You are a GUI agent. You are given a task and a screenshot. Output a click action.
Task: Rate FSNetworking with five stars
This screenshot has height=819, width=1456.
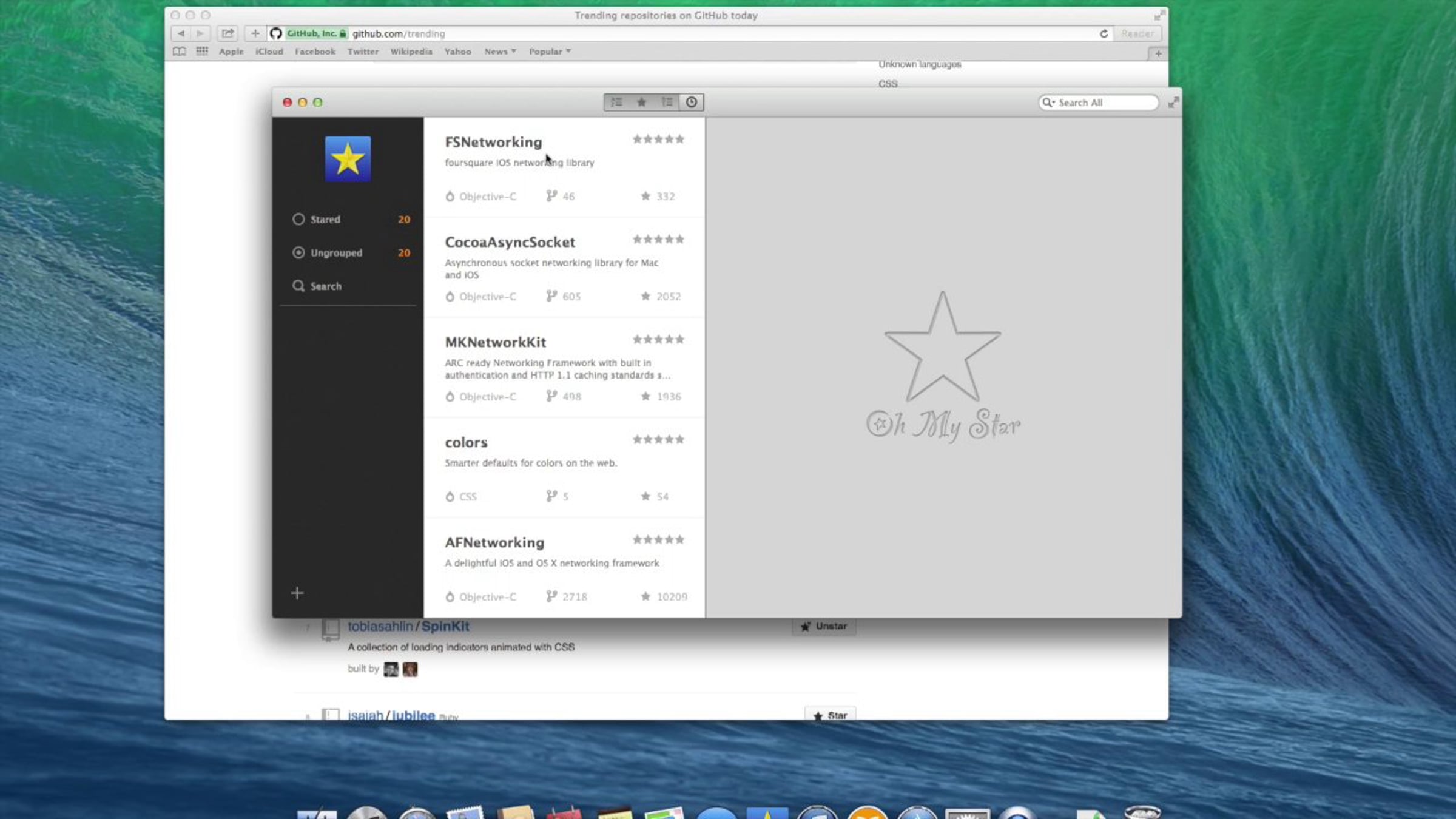tap(680, 139)
